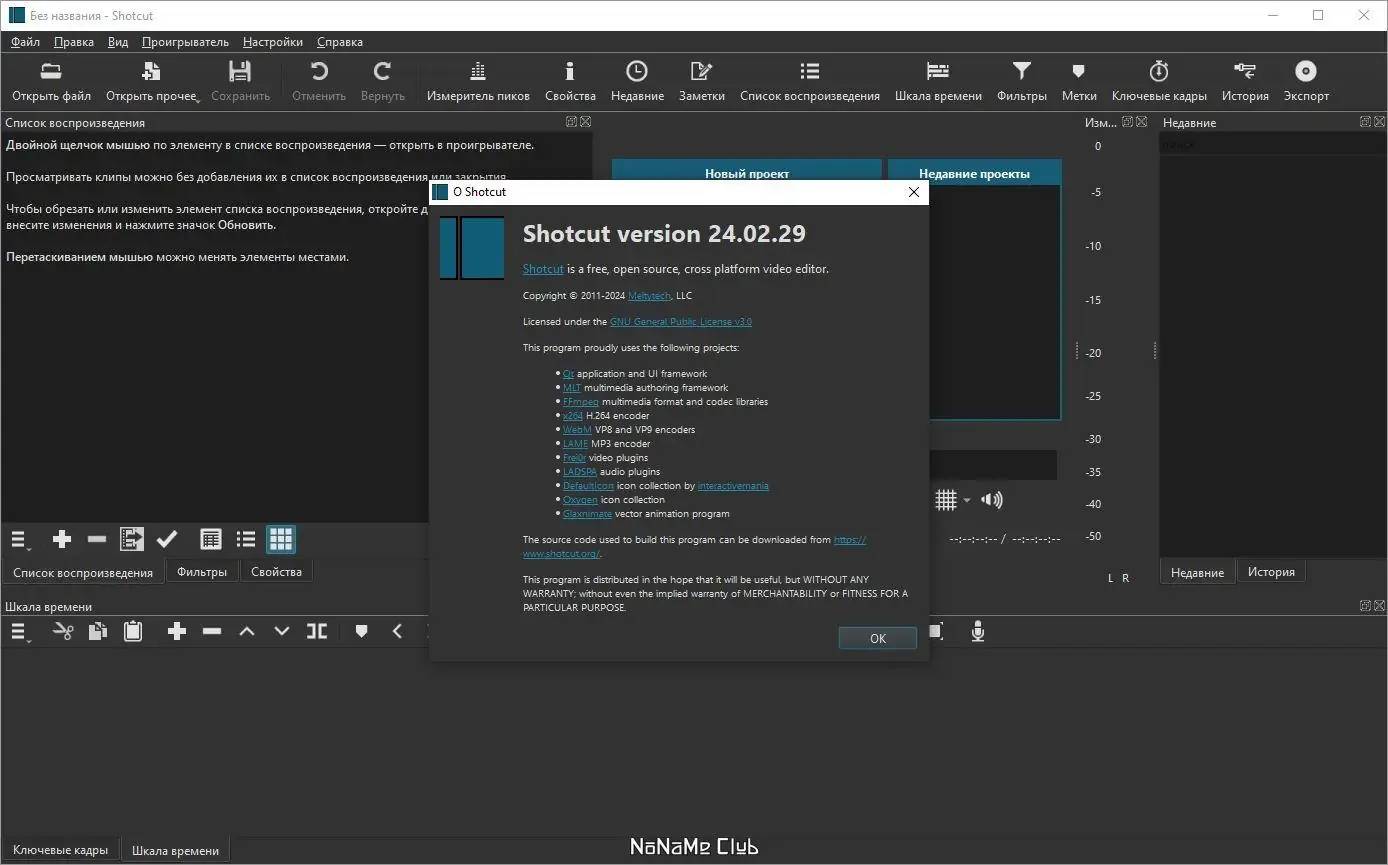
Task: Switch to the История tab
Action: coord(1271,572)
